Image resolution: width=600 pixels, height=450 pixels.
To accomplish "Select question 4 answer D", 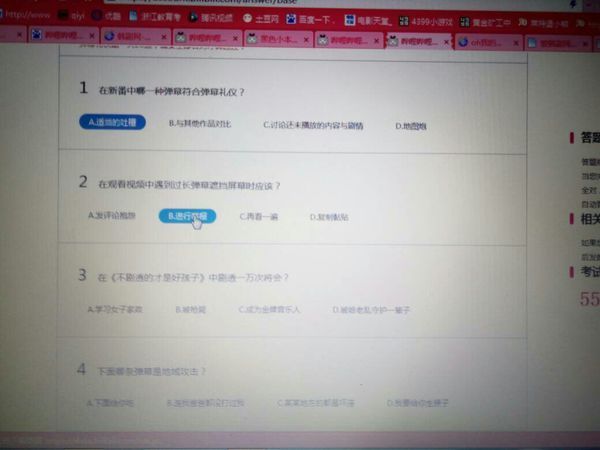I will click(417, 403).
